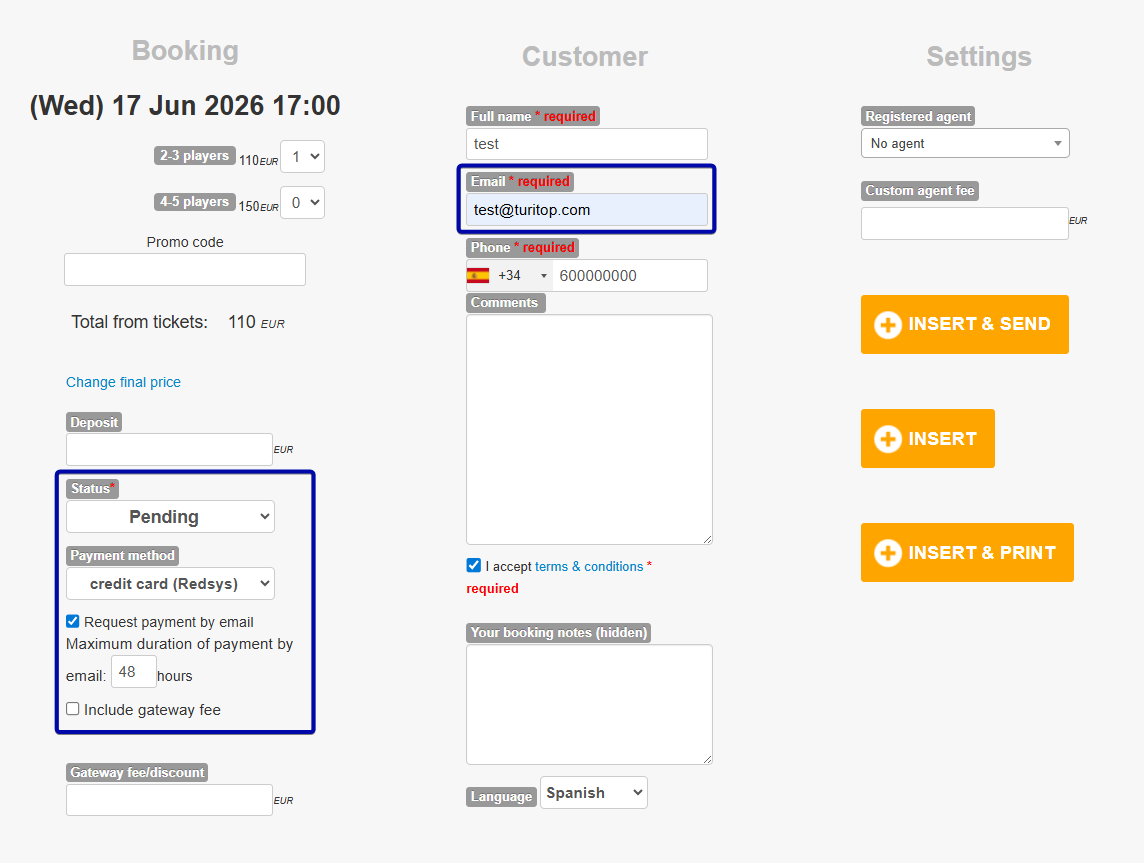Click the Email field with test@turitop.com

[x=587, y=209]
